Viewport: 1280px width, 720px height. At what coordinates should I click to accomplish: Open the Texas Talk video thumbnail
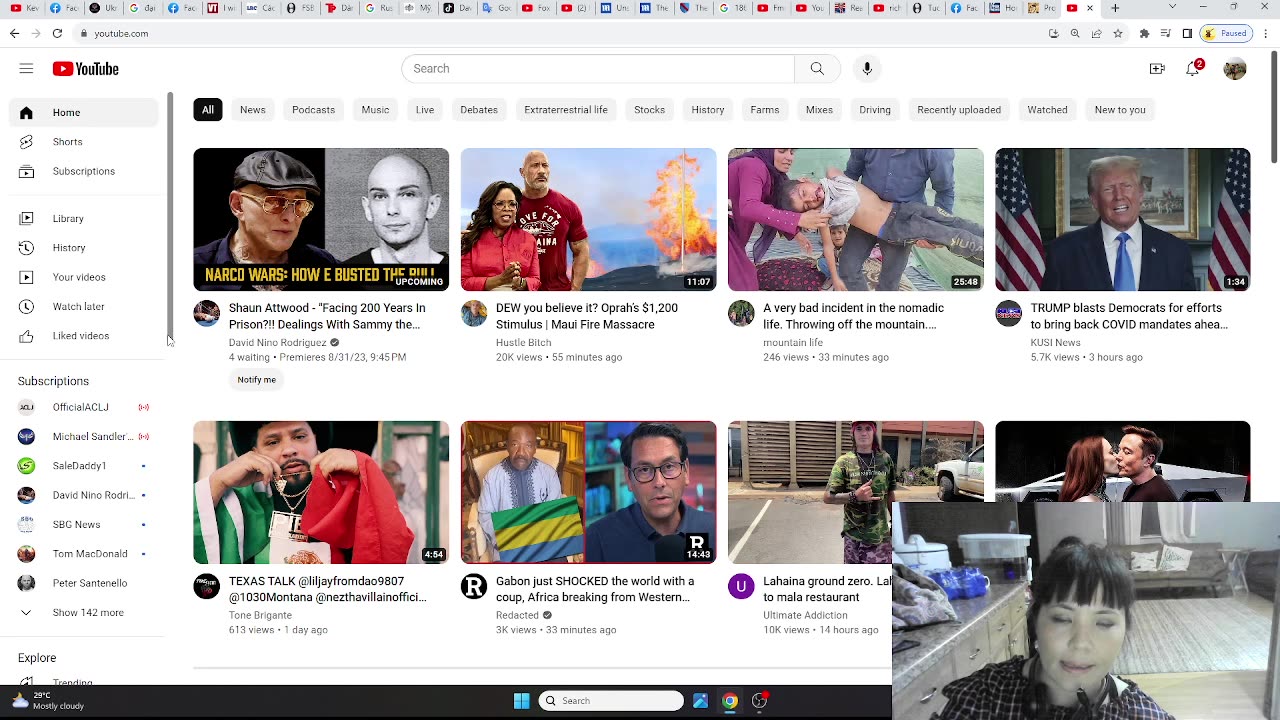click(321, 493)
